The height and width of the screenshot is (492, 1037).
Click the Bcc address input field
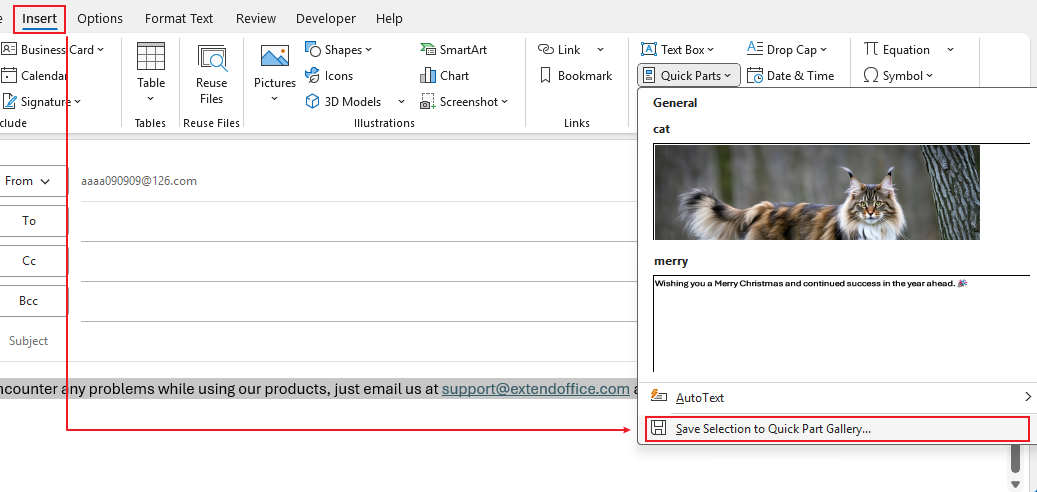(x=358, y=302)
